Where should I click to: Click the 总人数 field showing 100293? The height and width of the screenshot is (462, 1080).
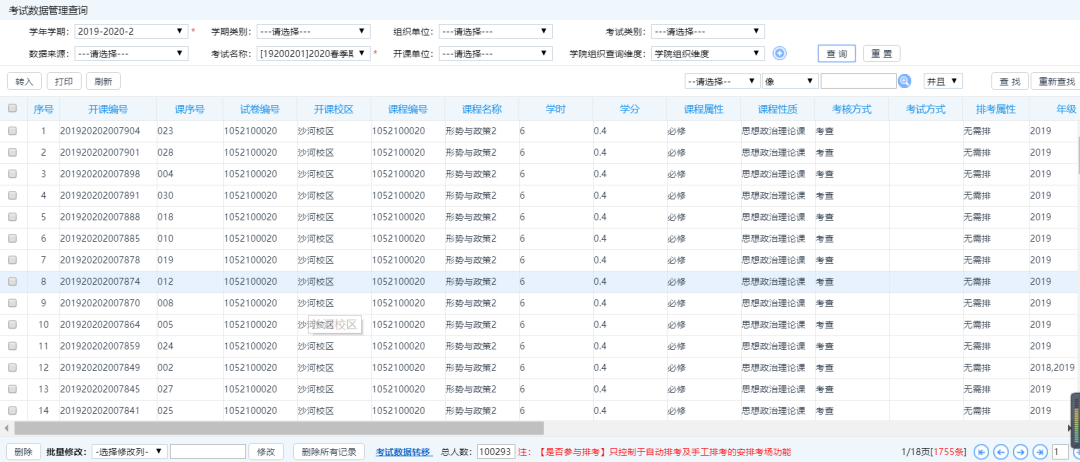pos(495,452)
